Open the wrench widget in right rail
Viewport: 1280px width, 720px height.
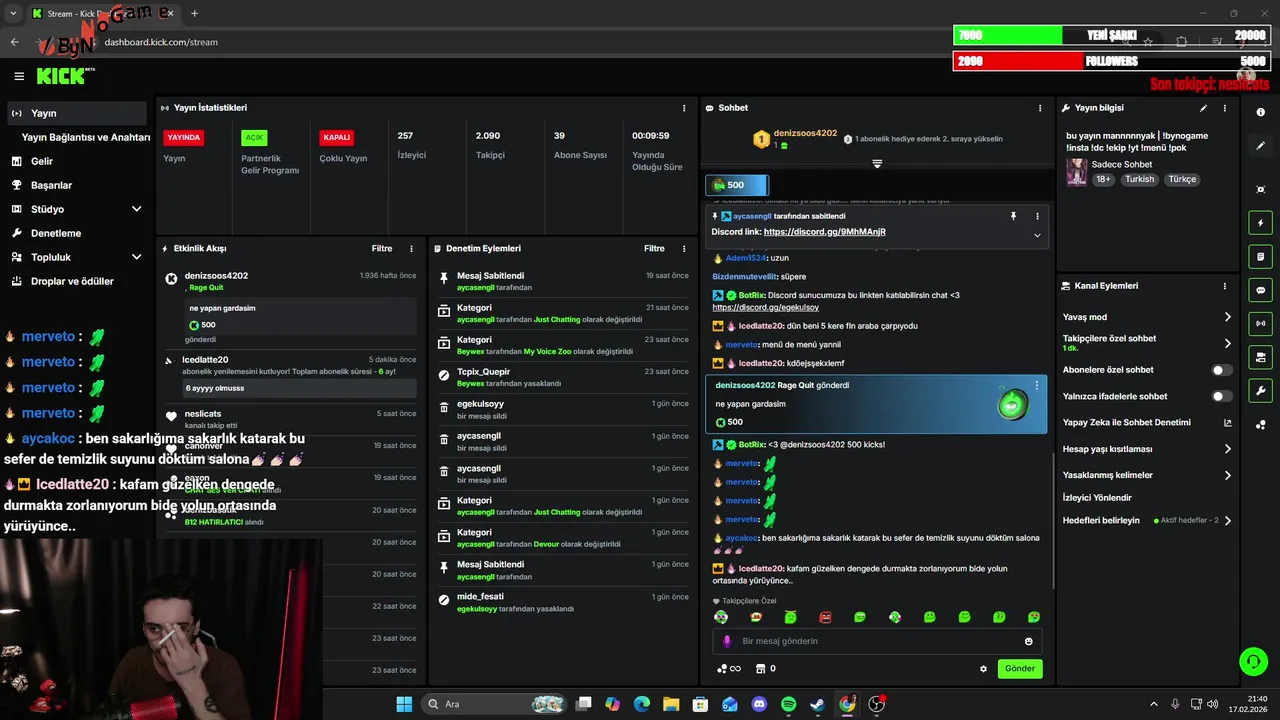(x=1261, y=390)
